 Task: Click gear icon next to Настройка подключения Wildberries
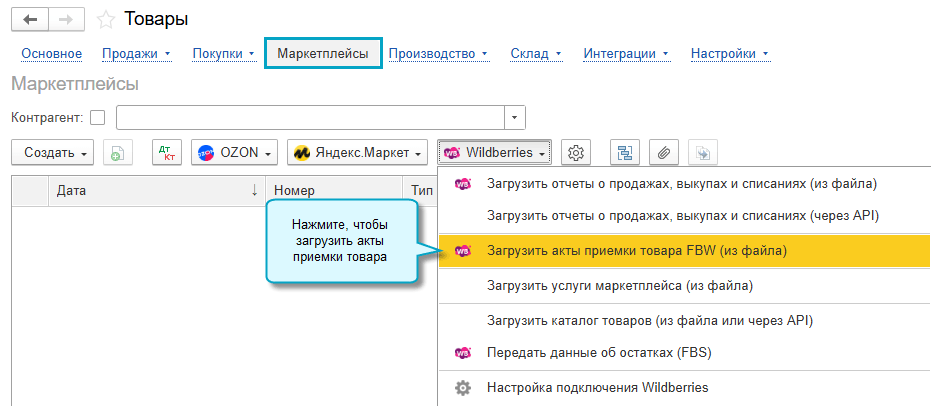tap(463, 388)
